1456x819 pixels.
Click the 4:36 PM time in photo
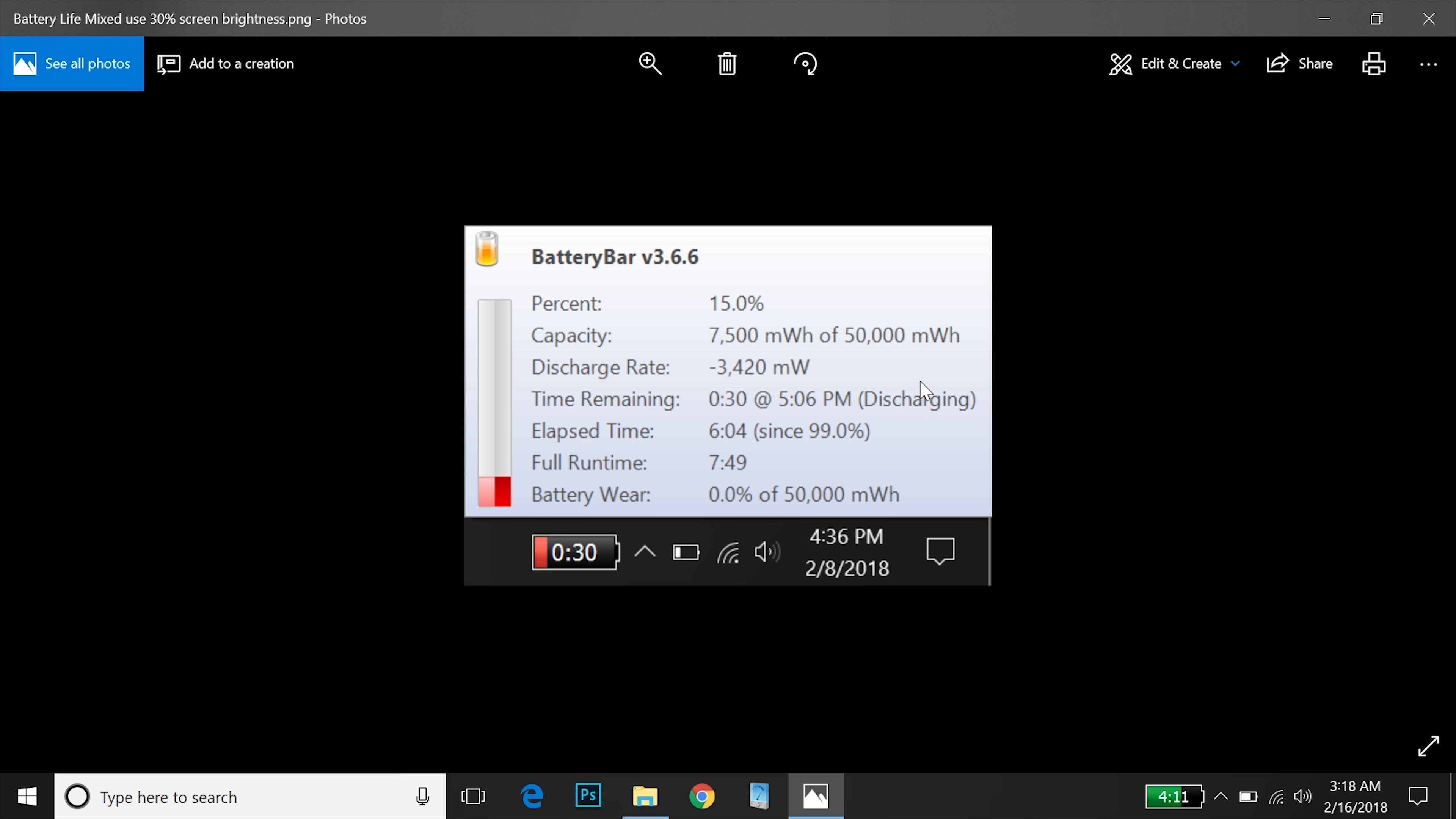[846, 537]
